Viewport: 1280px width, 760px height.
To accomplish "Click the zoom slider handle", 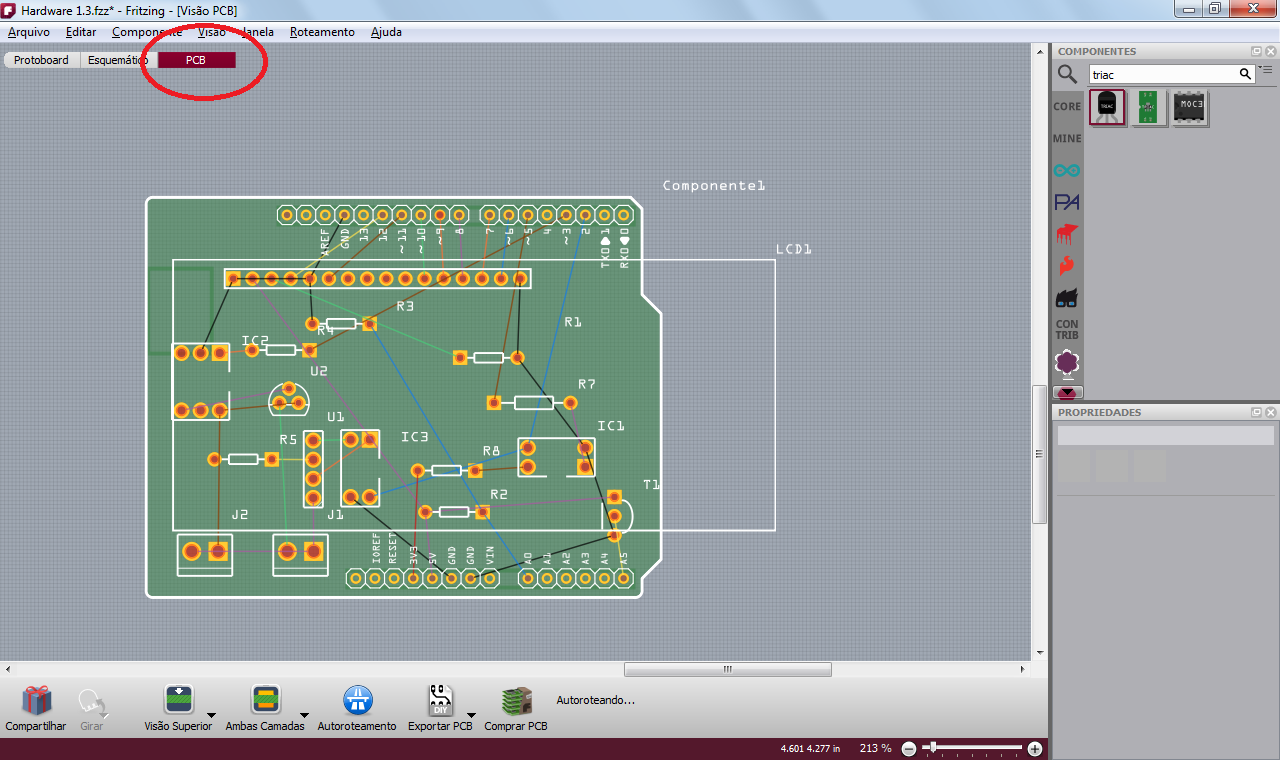I will click(932, 747).
